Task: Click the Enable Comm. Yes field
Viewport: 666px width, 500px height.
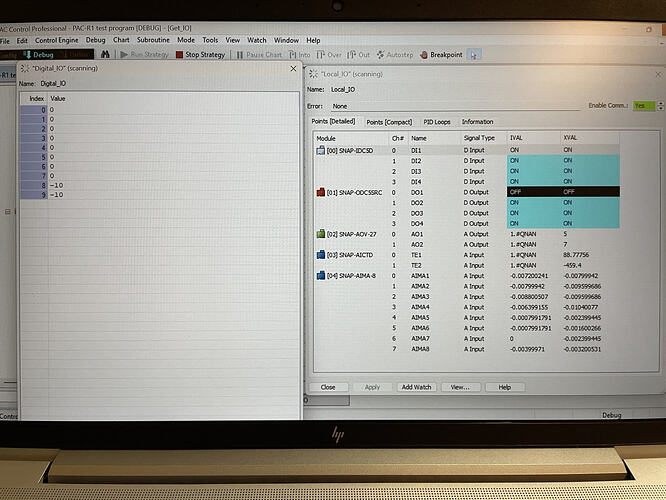Action: point(643,106)
